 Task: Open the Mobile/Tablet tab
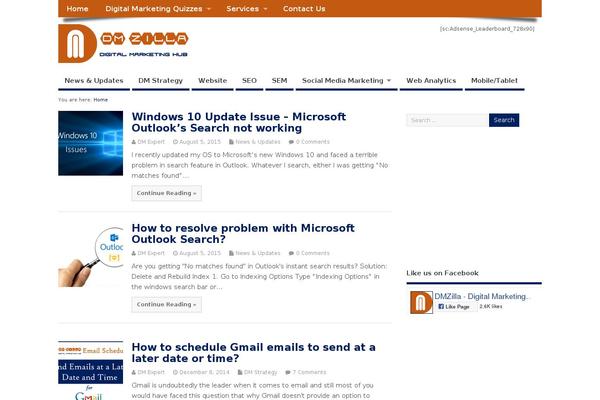coord(494,81)
